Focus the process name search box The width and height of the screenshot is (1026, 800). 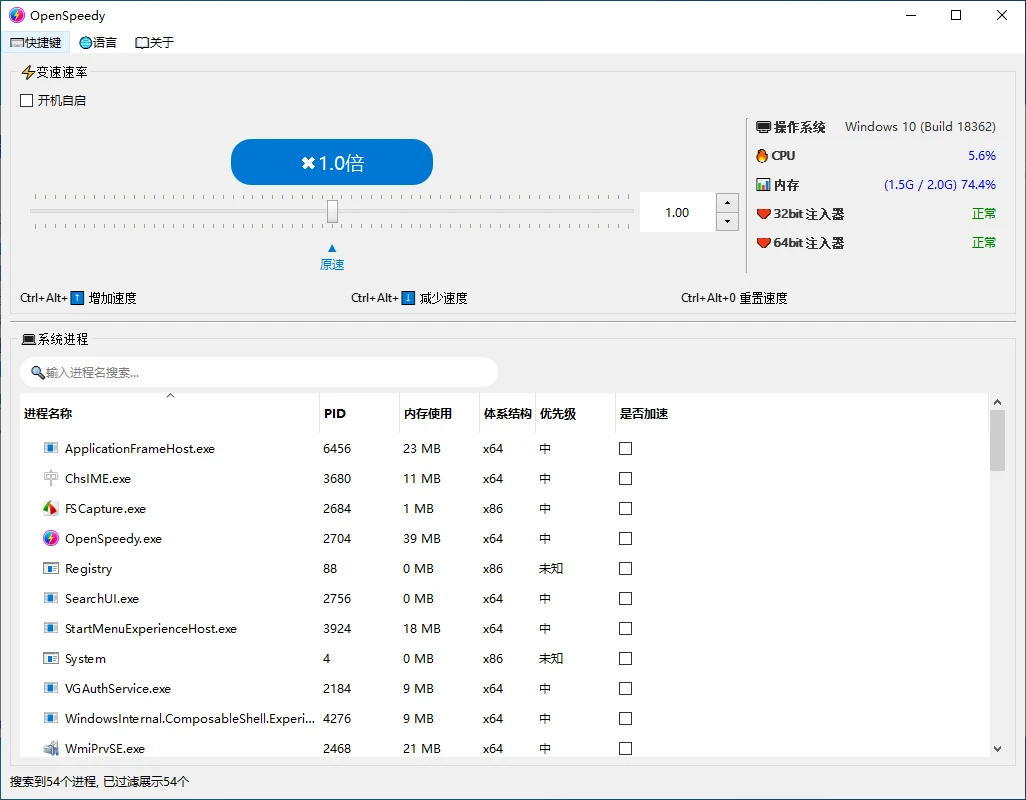click(x=260, y=372)
